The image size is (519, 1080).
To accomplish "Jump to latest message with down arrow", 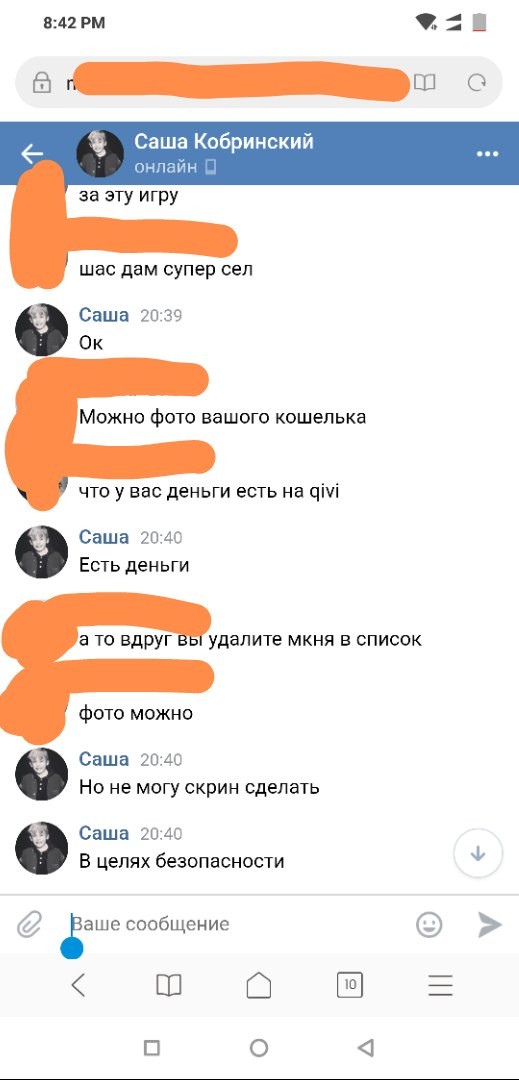I will 478,853.
